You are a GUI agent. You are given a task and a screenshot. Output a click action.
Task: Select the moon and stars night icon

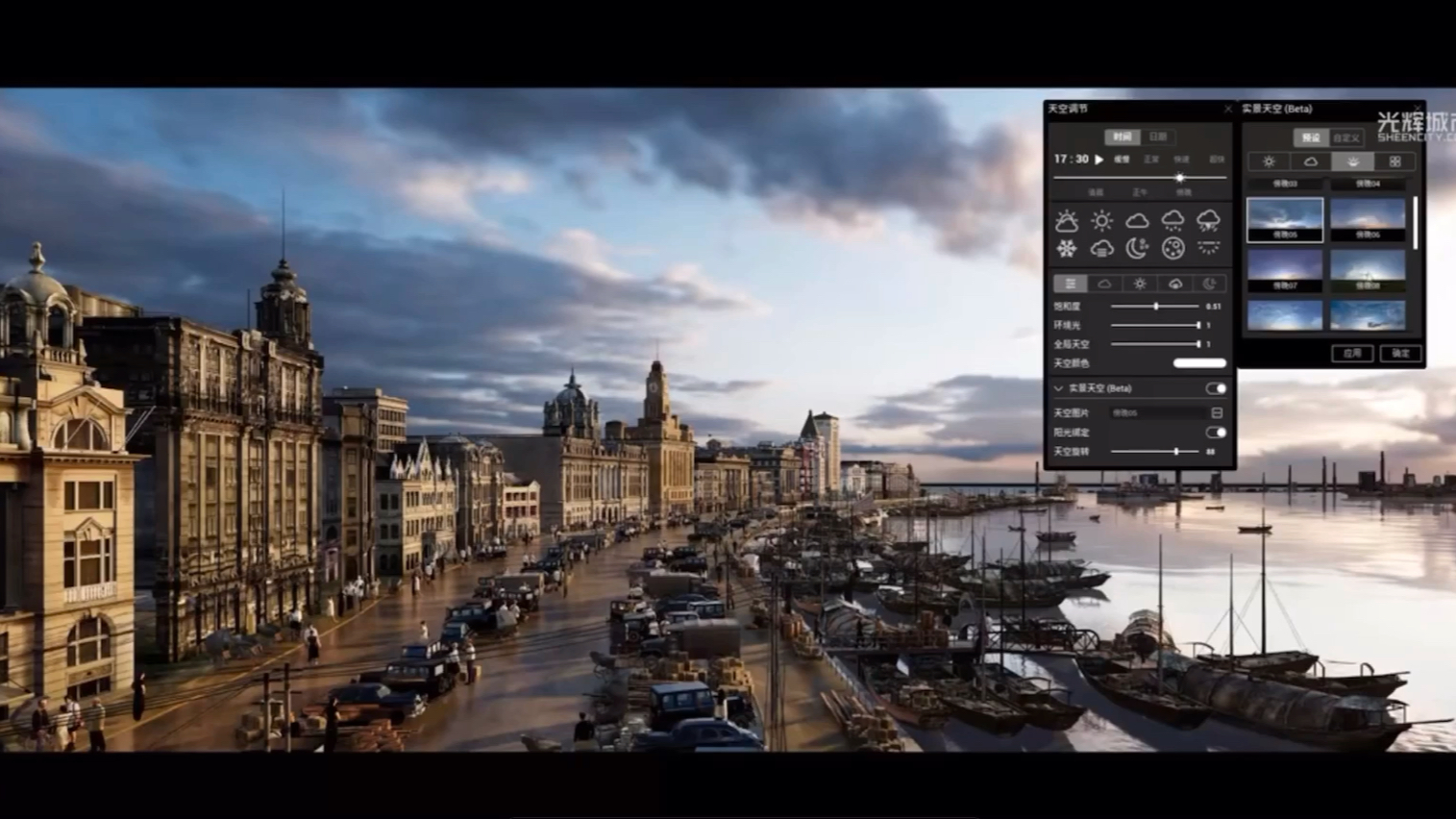point(1137,249)
